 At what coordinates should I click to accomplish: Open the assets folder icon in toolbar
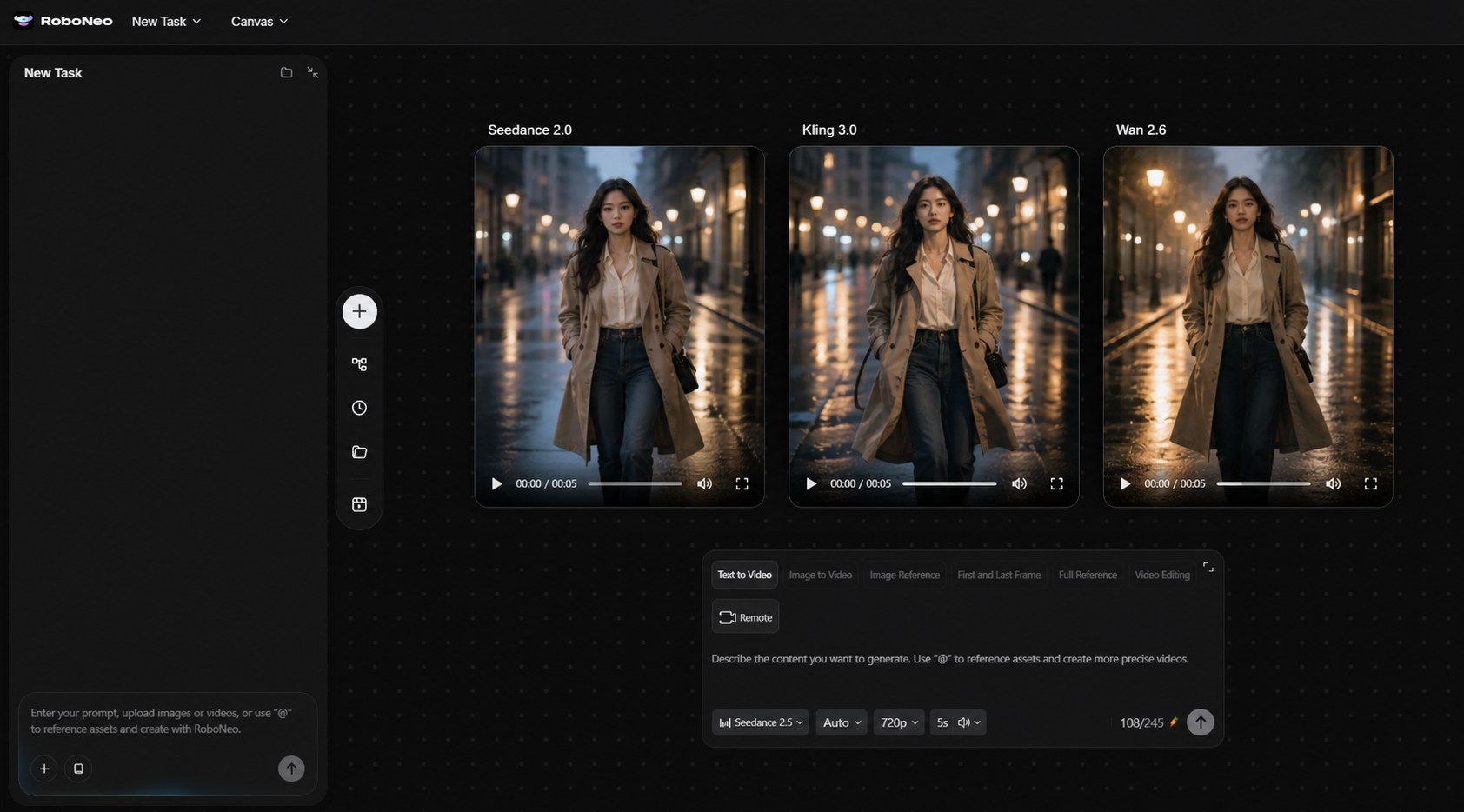pyautogui.click(x=359, y=452)
